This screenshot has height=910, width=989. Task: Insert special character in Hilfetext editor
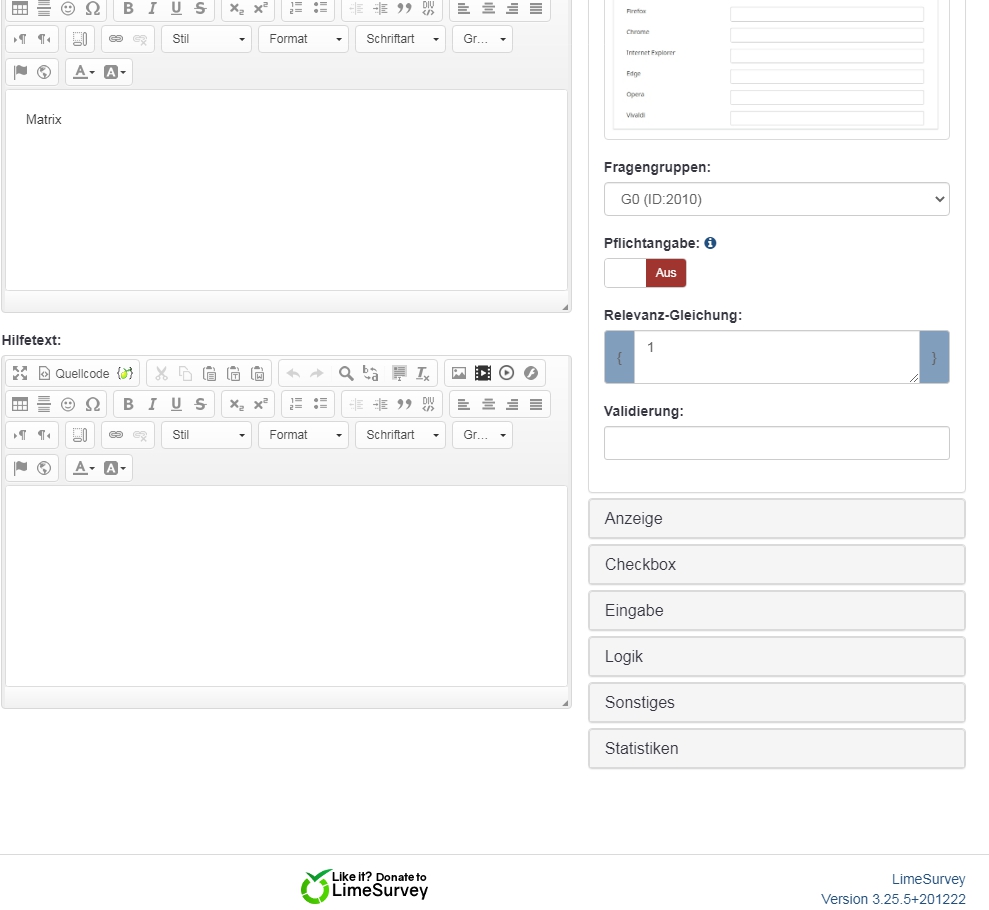pos(93,404)
